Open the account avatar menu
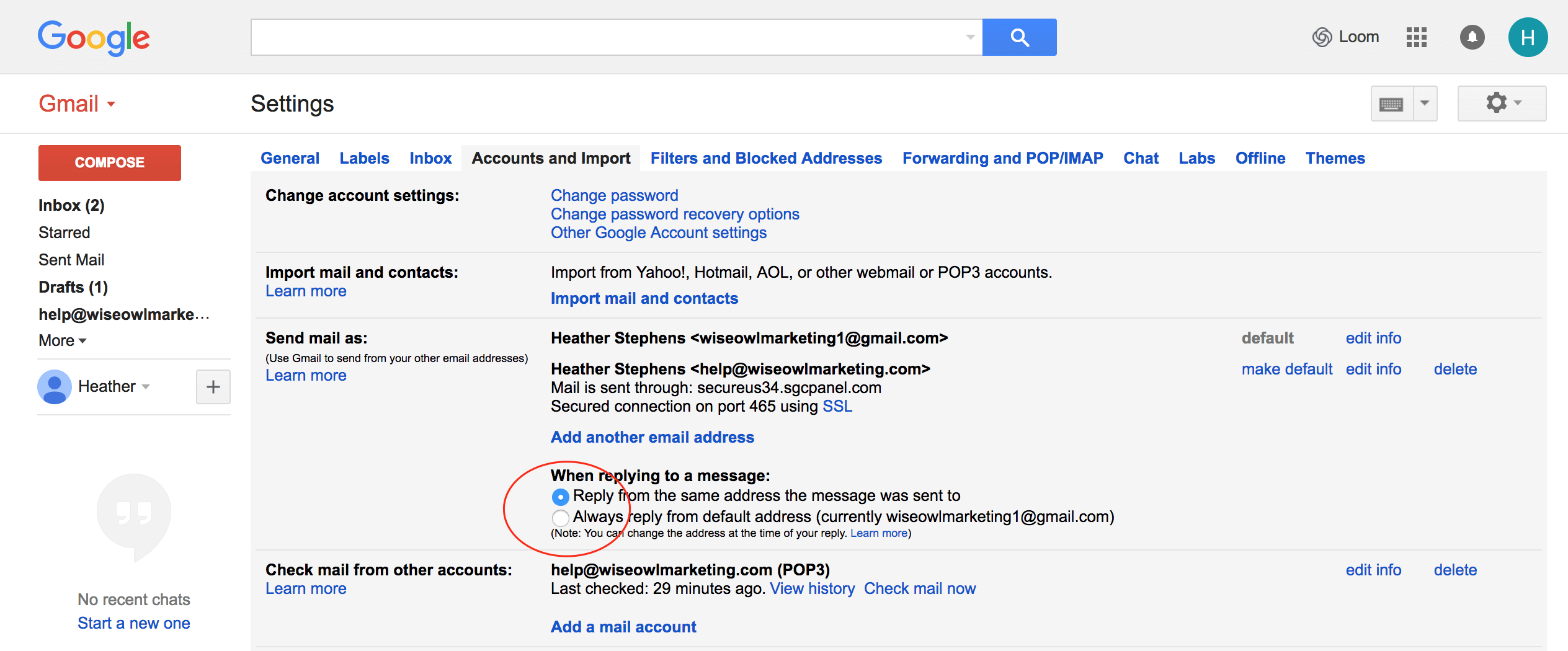The width and height of the screenshot is (1568, 651). pos(1528,37)
